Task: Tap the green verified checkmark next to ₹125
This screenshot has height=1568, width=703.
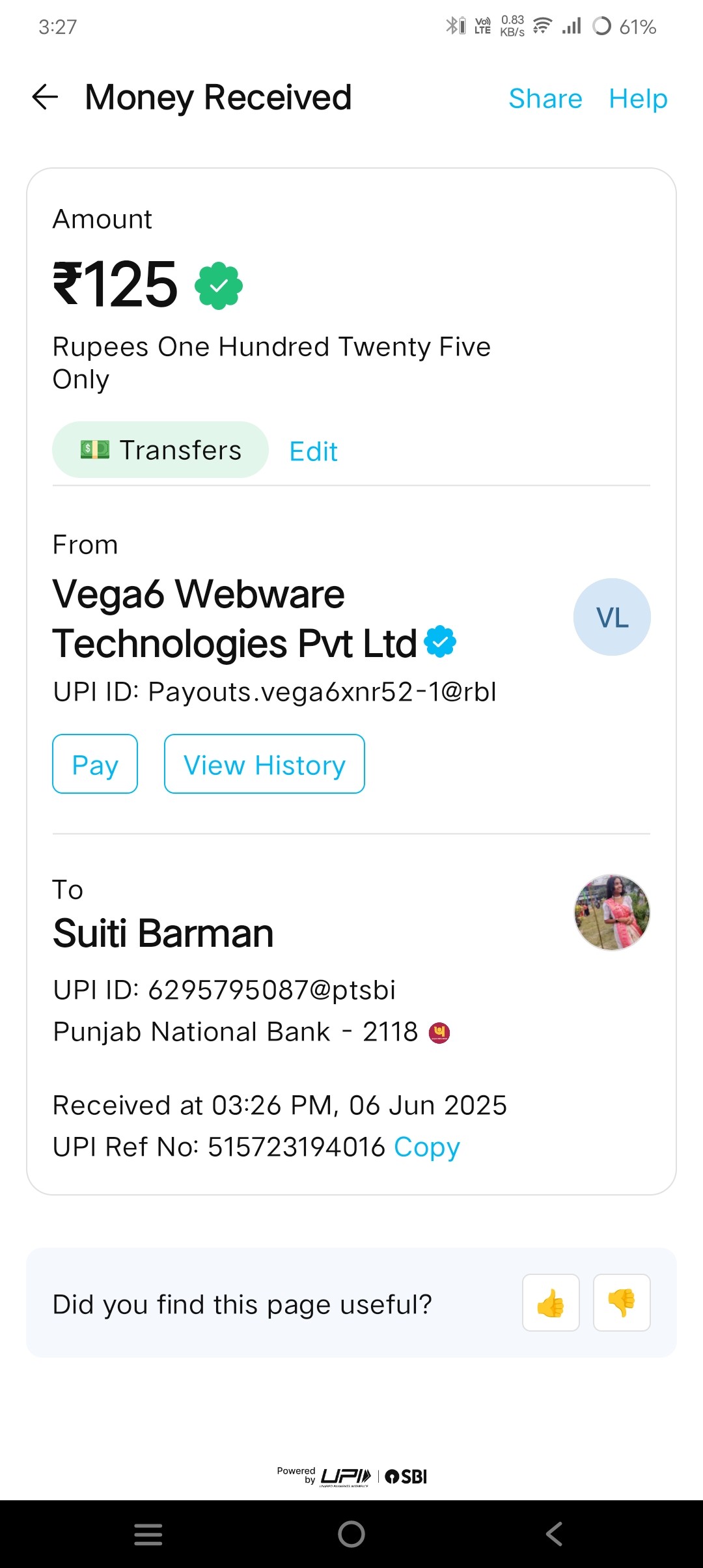Action: point(219,286)
